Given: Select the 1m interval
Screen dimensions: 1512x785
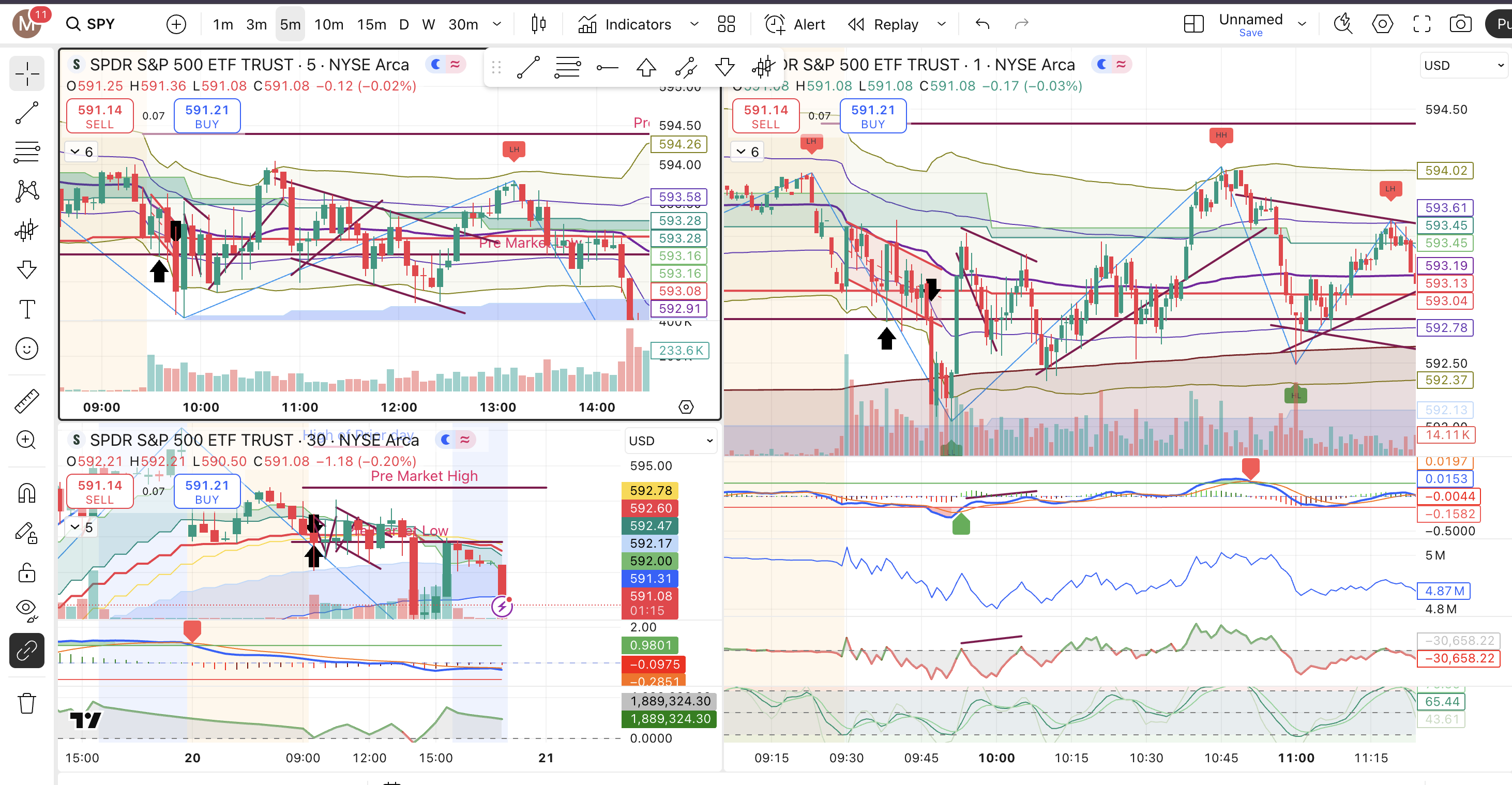Looking at the screenshot, I should point(222,24).
